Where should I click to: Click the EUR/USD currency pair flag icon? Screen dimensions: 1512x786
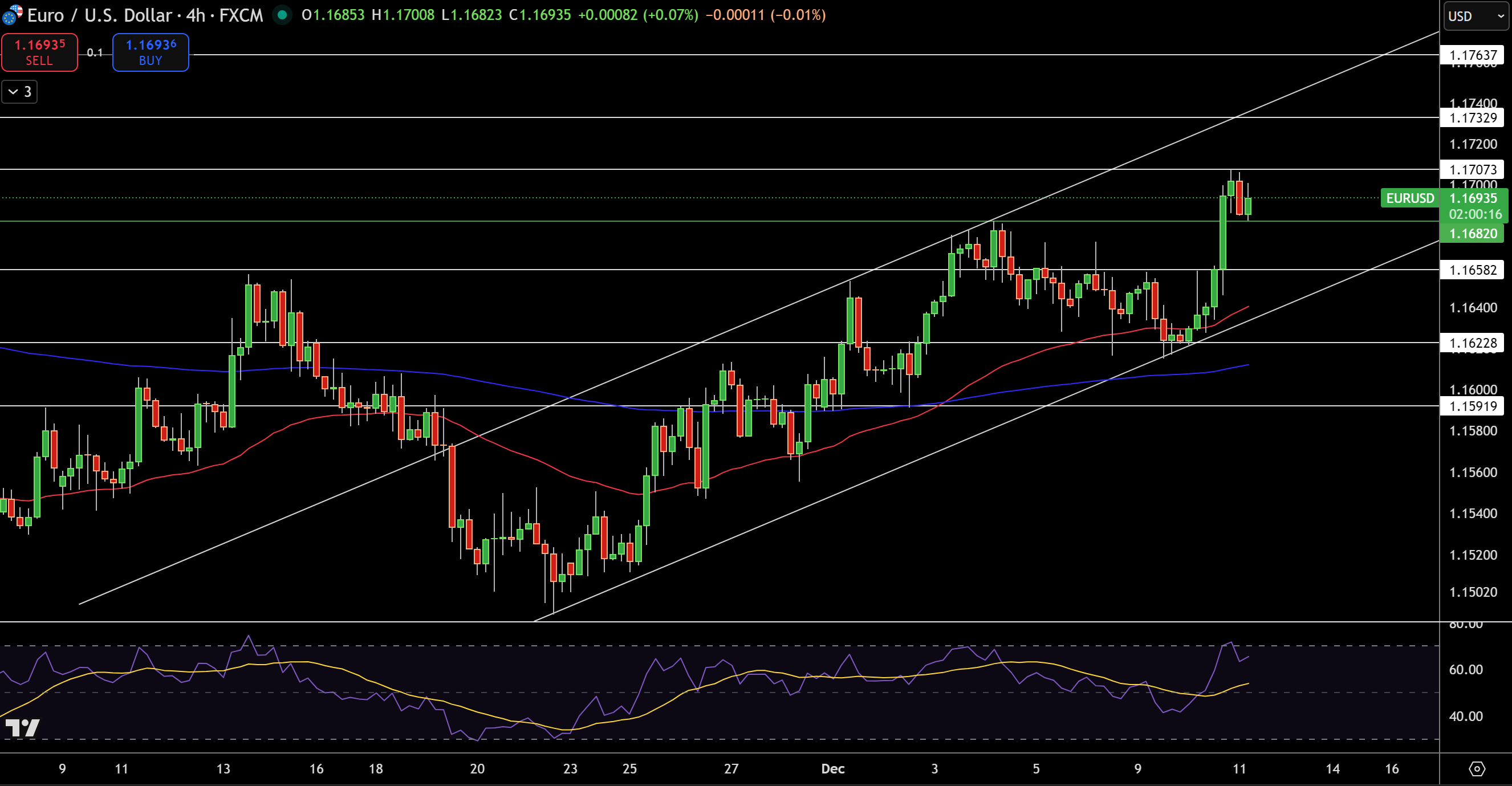(13, 15)
